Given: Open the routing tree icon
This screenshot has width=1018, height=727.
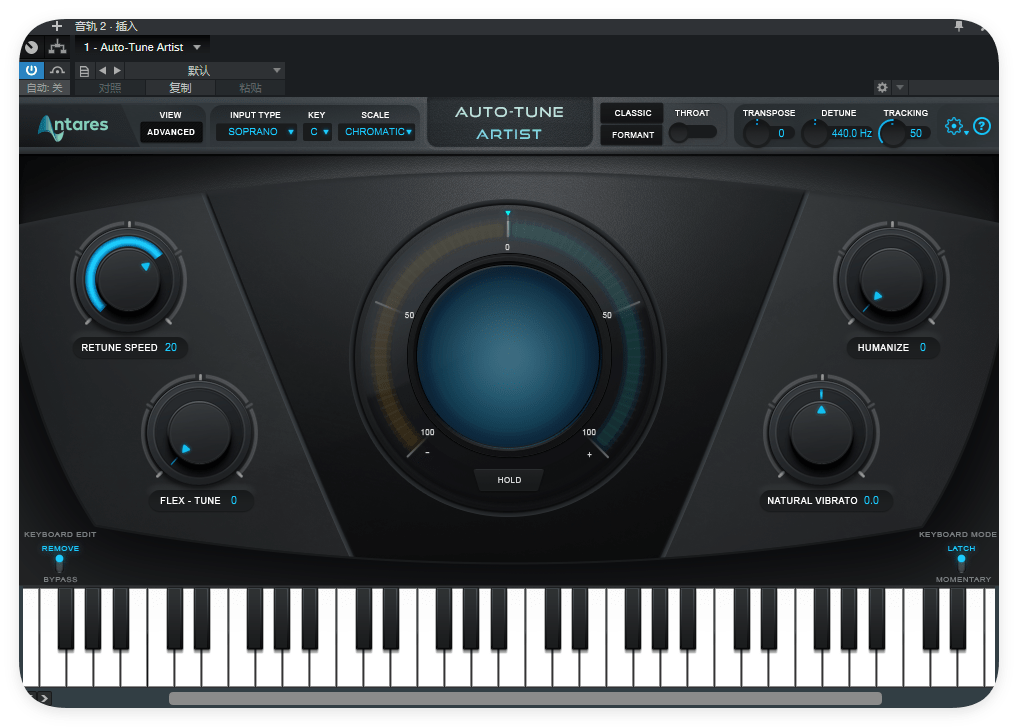Looking at the screenshot, I should [58, 47].
